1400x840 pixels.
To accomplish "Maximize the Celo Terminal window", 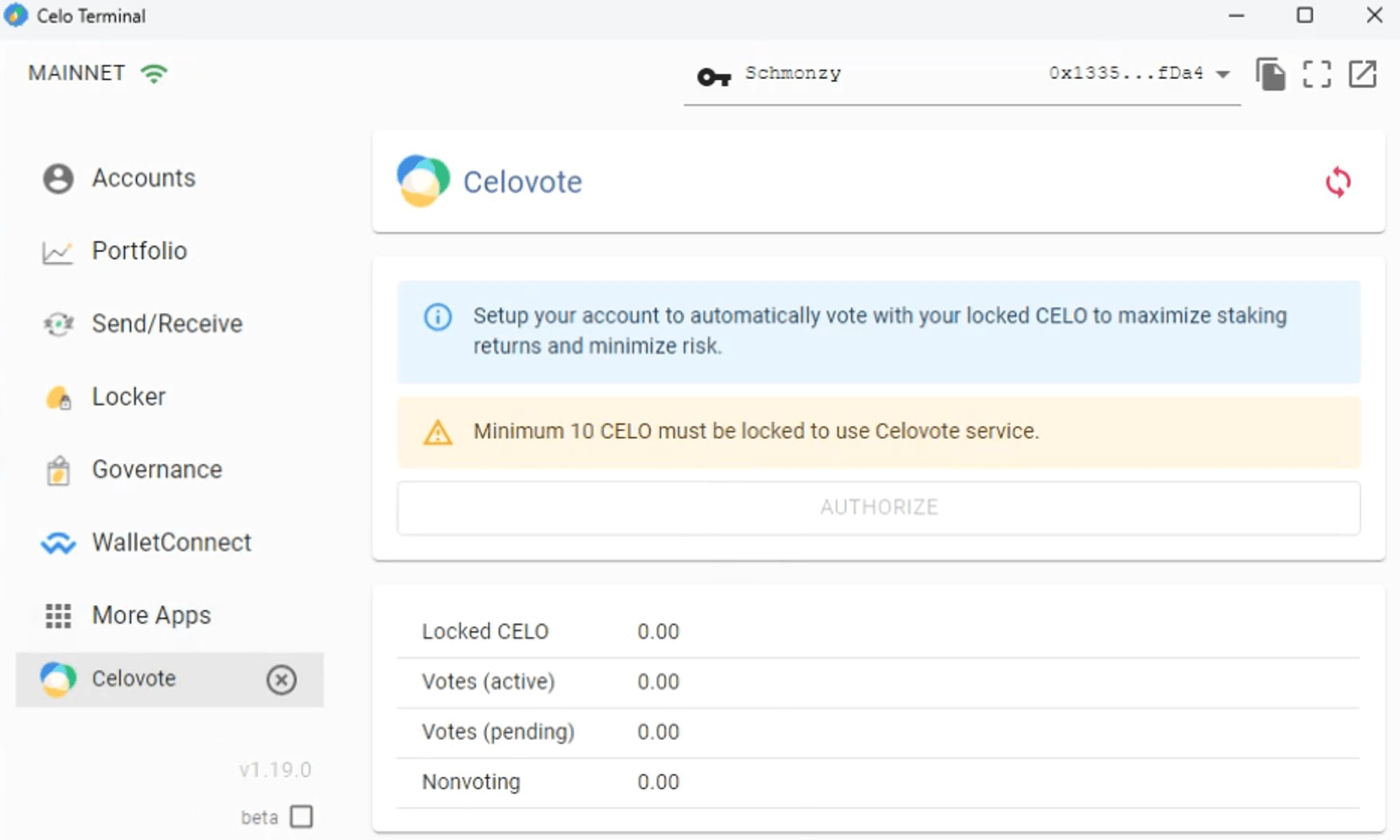I will coord(1305,15).
